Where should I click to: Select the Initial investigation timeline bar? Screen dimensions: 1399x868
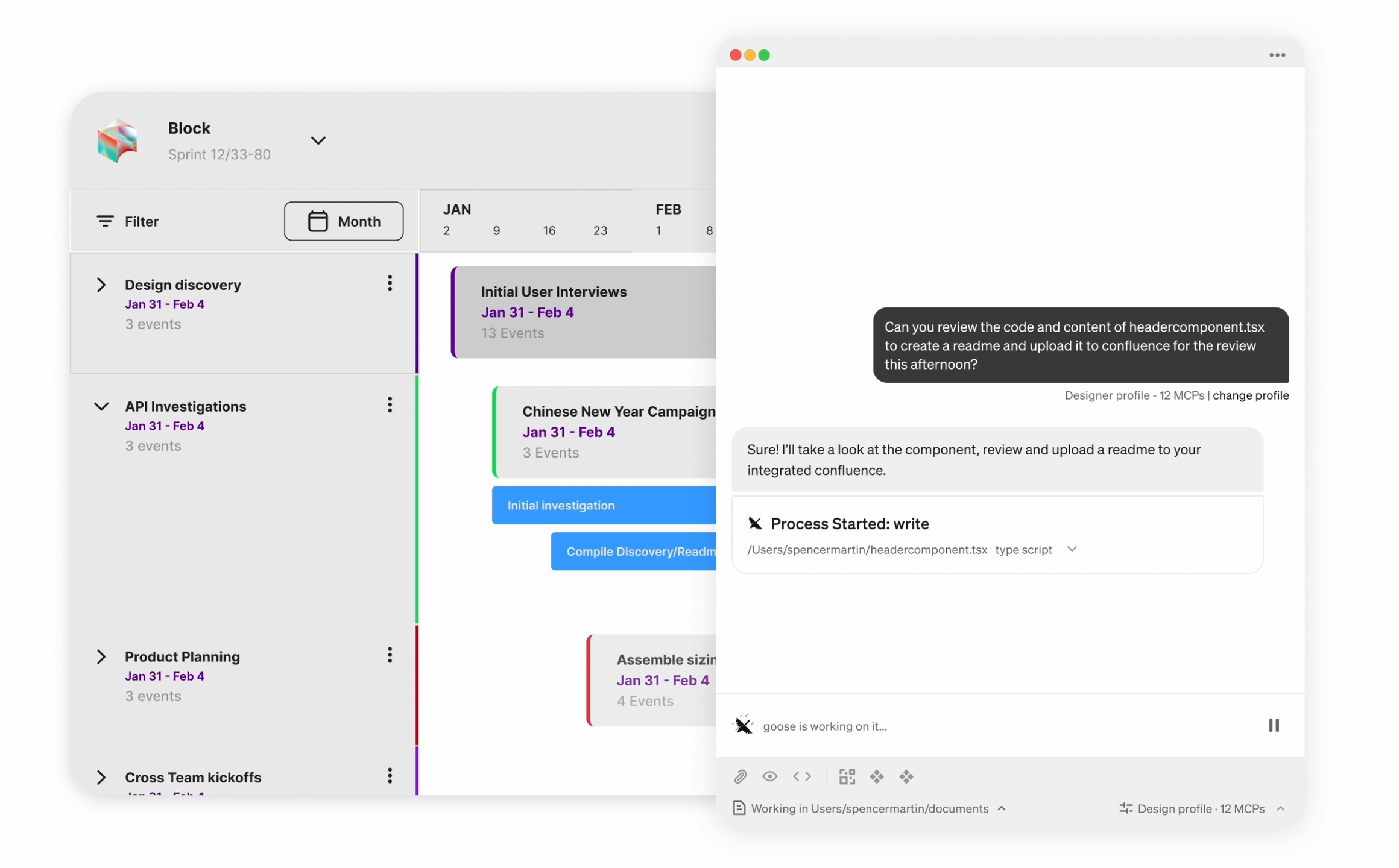tap(603, 505)
